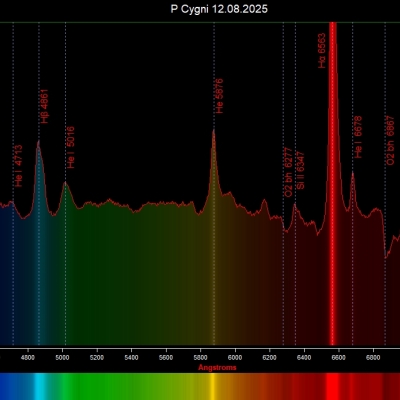Click the 5000 tick on wavelength axis
The image size is (400, 400).
tap(62, 358)
